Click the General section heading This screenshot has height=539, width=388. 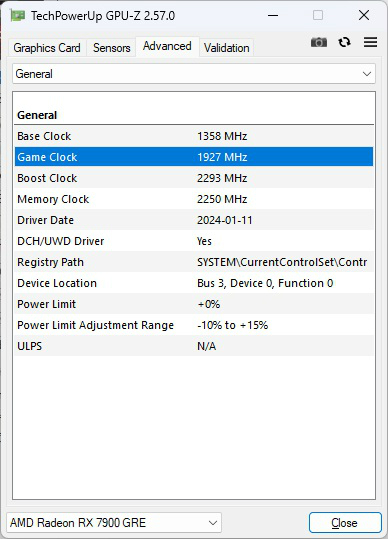click(37, 115)
